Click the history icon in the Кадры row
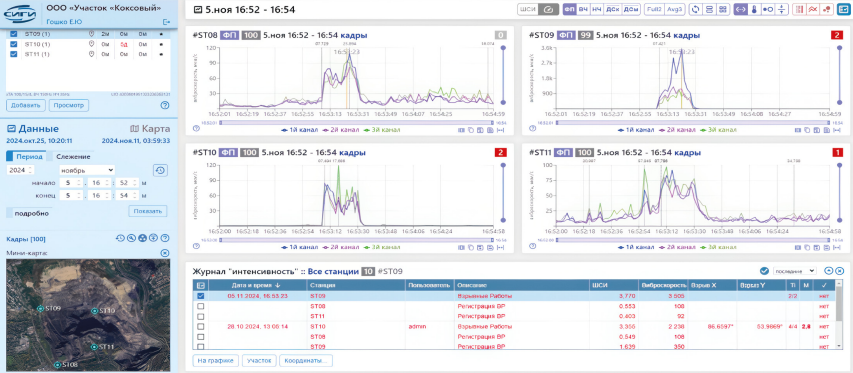Screen dimensions: 853x373 coord(119,238)
